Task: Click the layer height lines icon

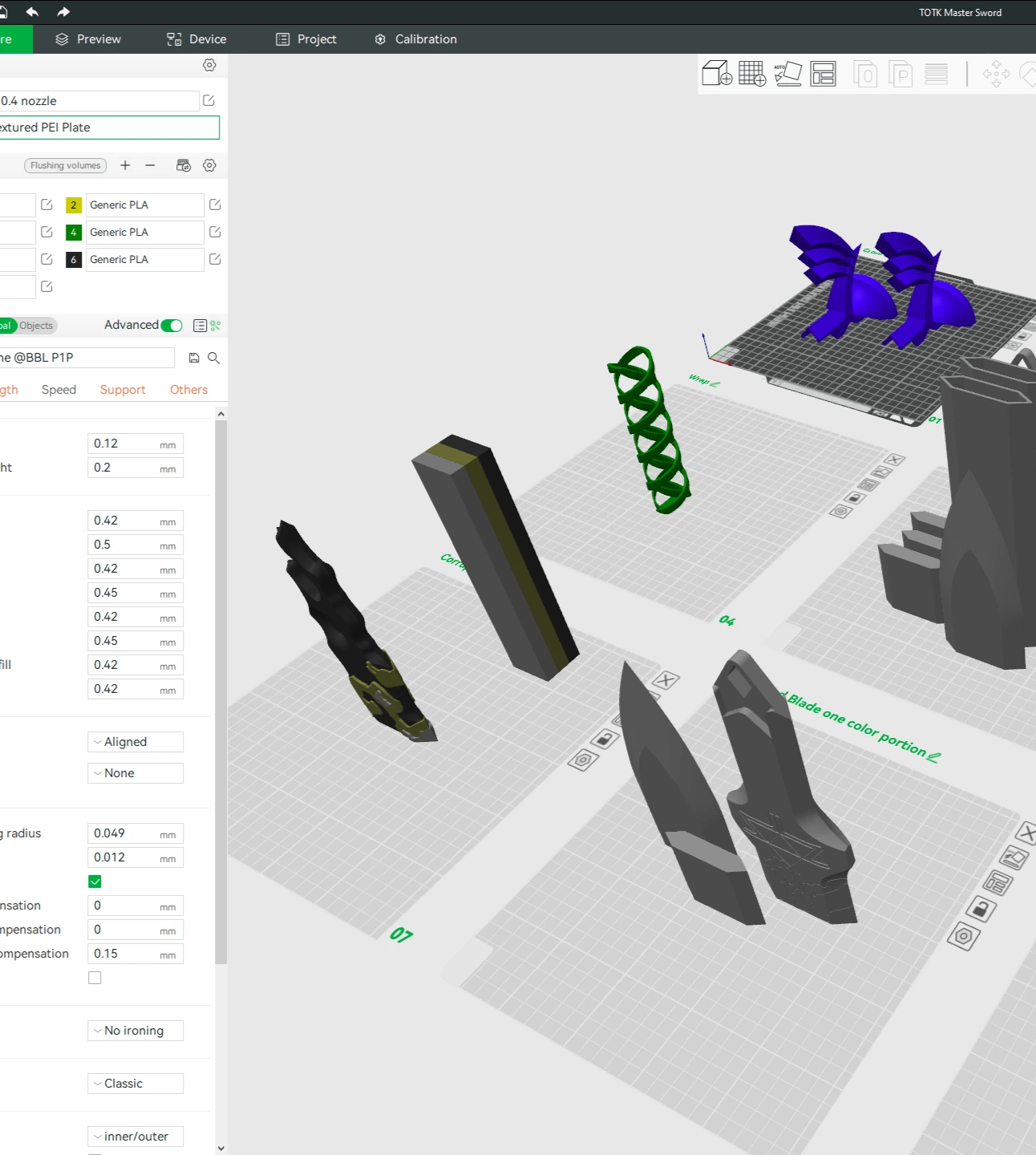Action: (936, 74)
